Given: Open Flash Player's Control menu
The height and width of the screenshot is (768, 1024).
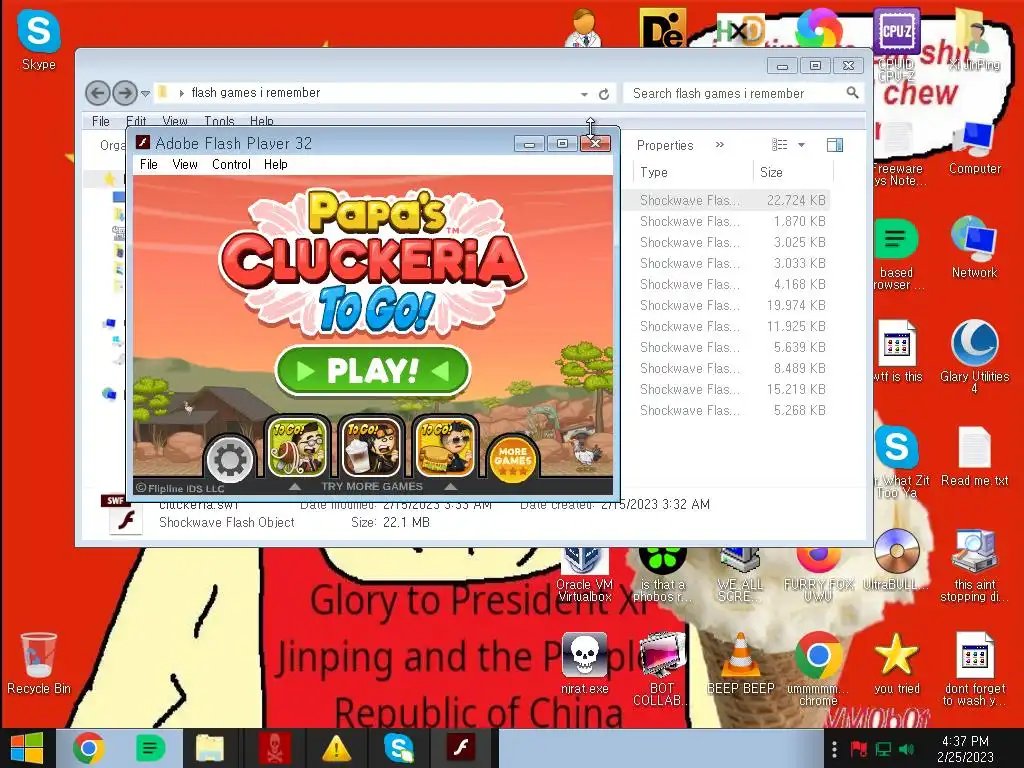Looking at the screenshot, I should (231, 165).
